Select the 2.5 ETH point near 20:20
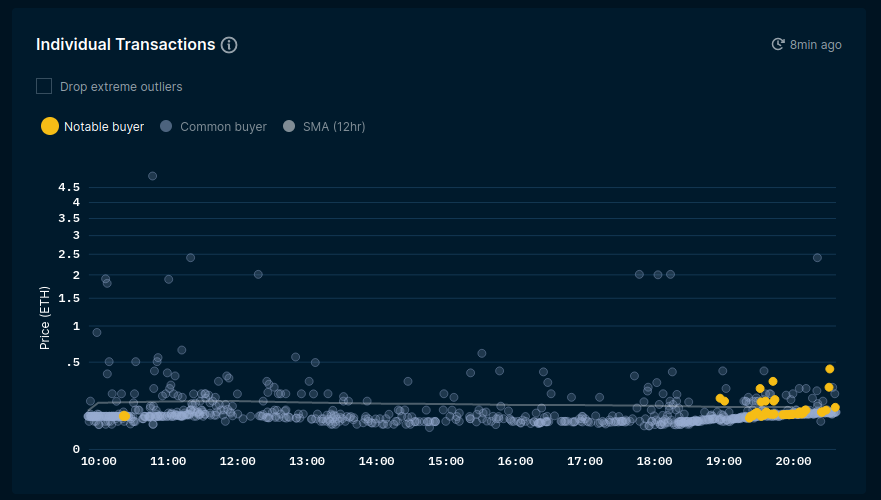 [817, 257]
